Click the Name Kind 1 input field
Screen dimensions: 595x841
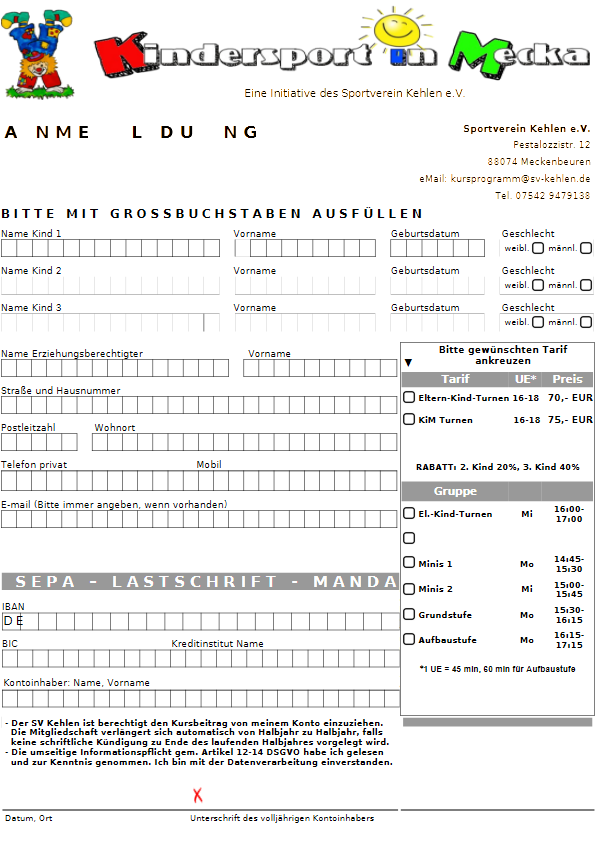point(111,248)
